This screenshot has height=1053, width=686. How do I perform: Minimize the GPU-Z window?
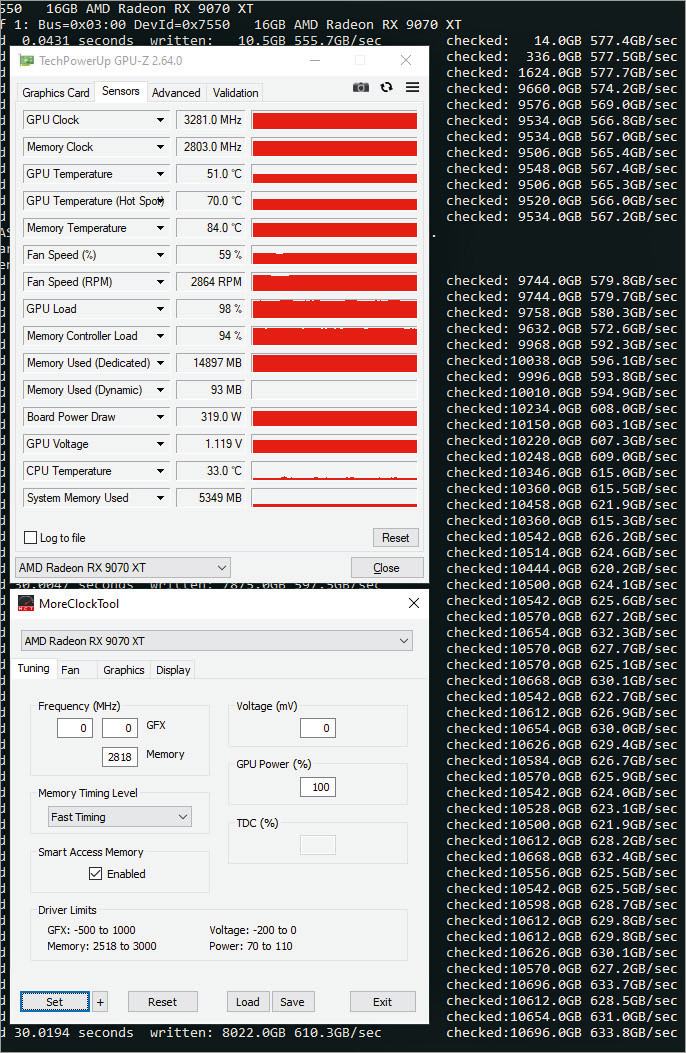[x=315, y=60]
